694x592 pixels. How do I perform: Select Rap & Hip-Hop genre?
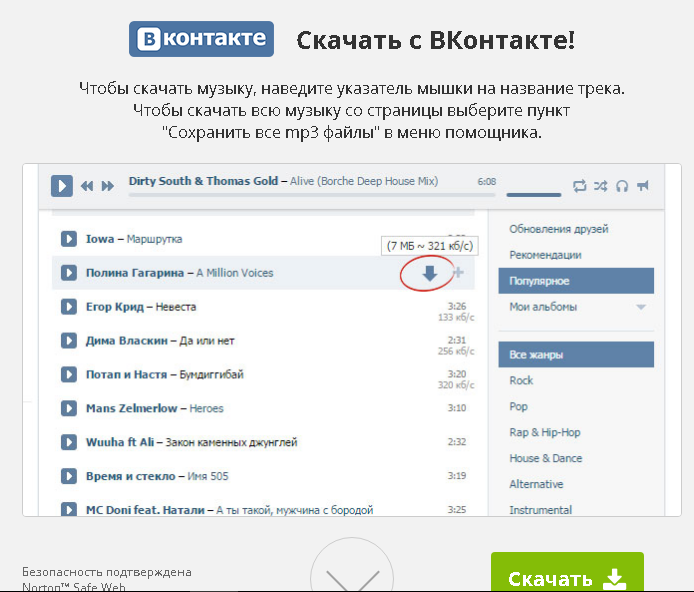(x=545, y=432)
